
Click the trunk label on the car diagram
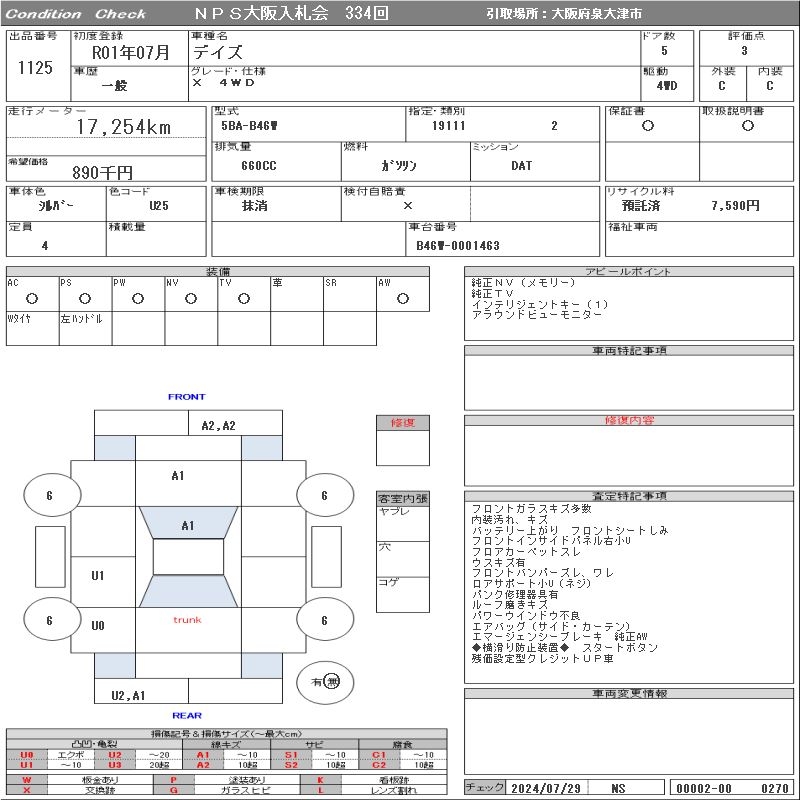(x=187, y=620)
